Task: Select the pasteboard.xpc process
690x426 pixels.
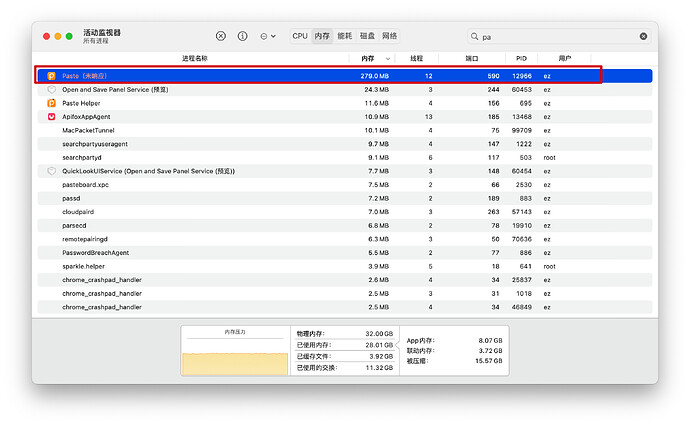Action: click(345, 185)
